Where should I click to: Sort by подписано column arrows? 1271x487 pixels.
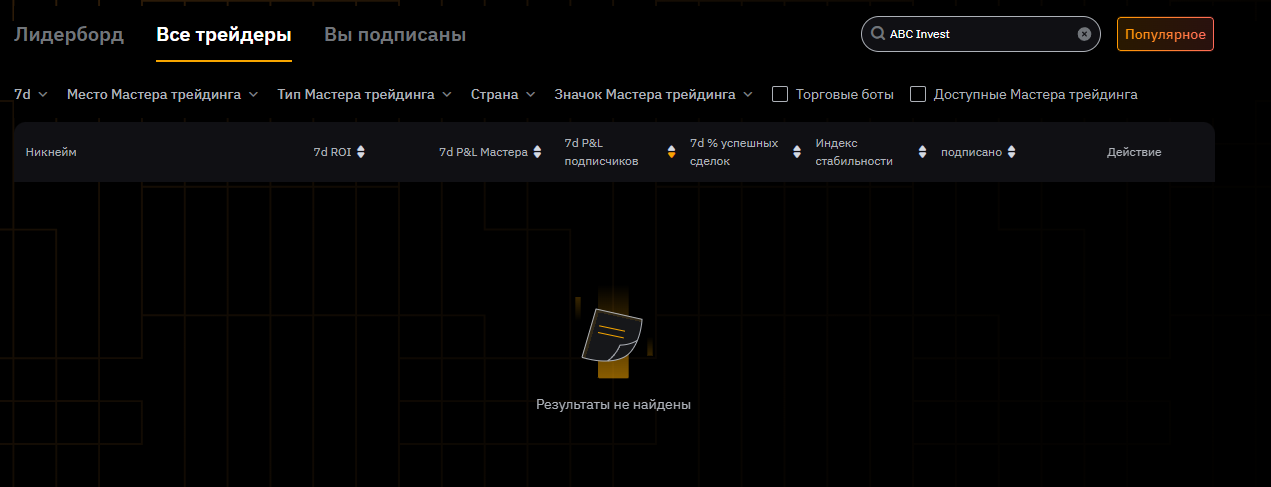tap(1012, 152)
